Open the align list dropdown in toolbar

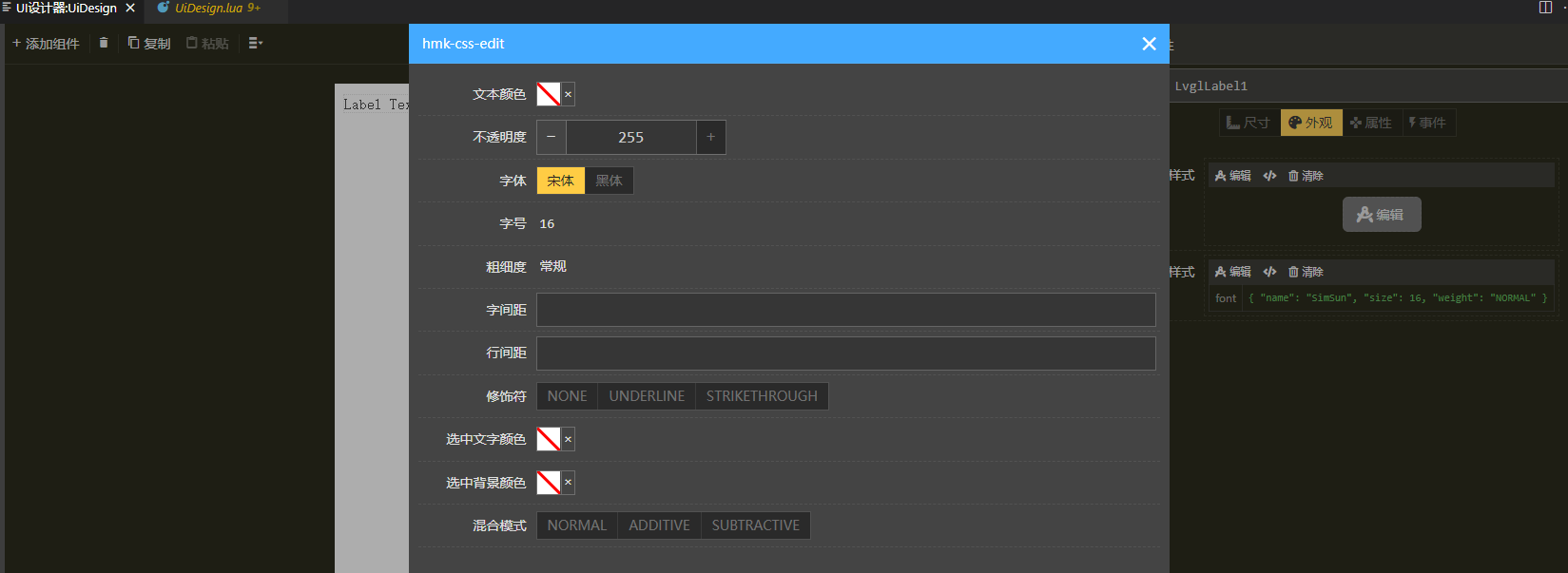coord(255,43)
